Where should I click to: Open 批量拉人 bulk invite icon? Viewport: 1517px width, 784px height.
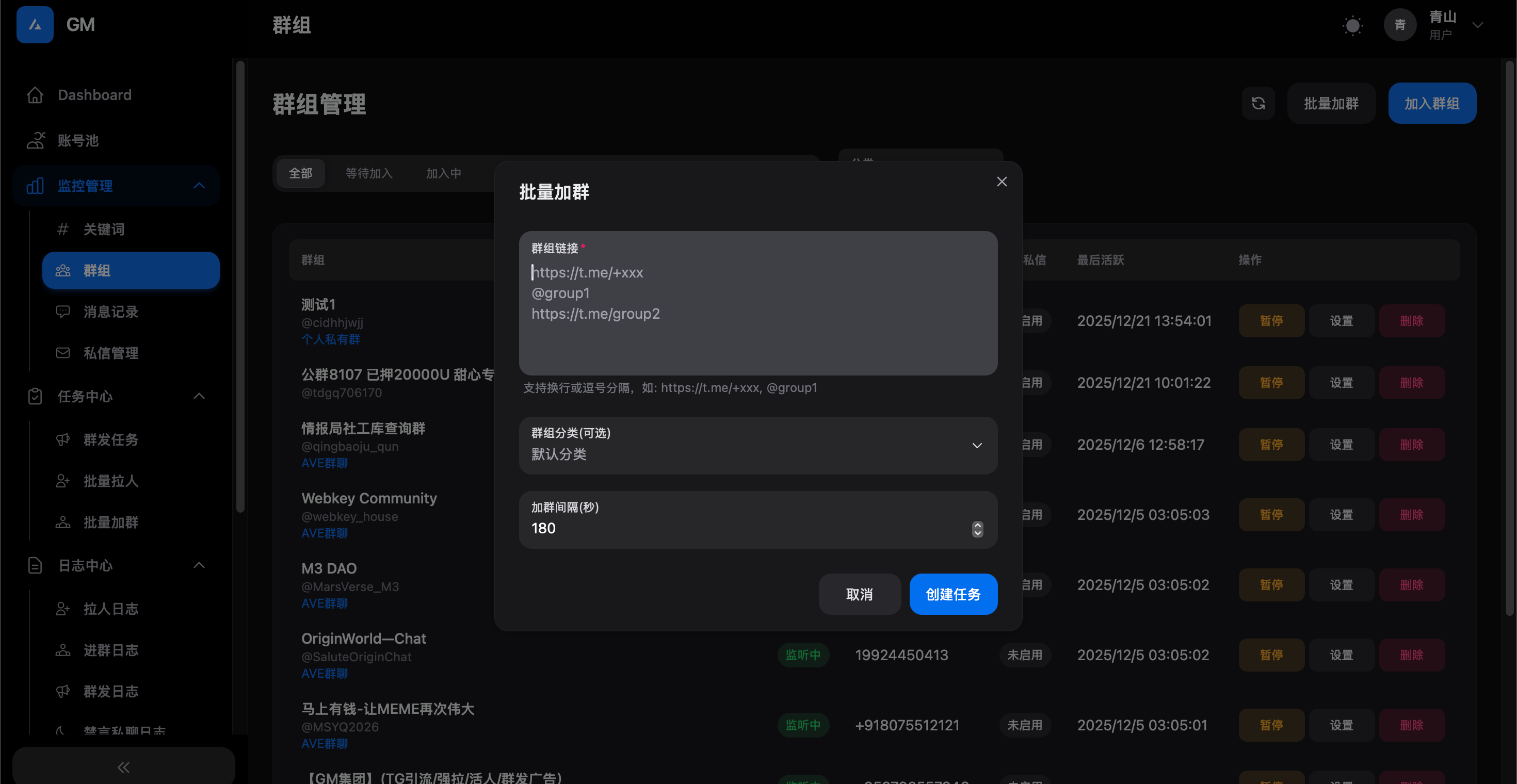(x=63, y=481)
